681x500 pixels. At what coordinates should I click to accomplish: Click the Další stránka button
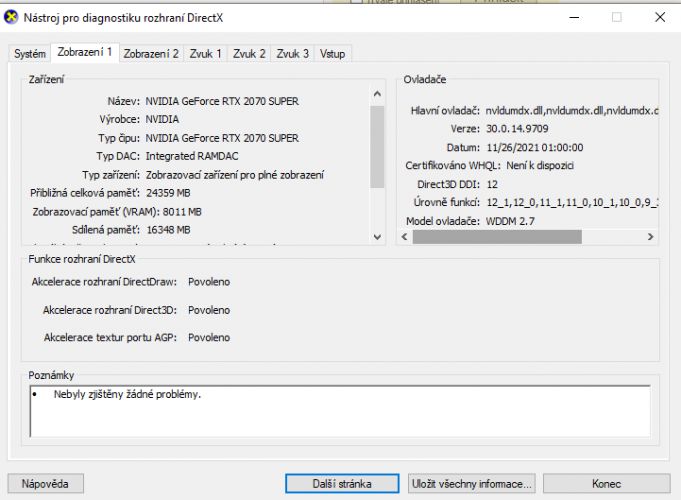[342, 483]
